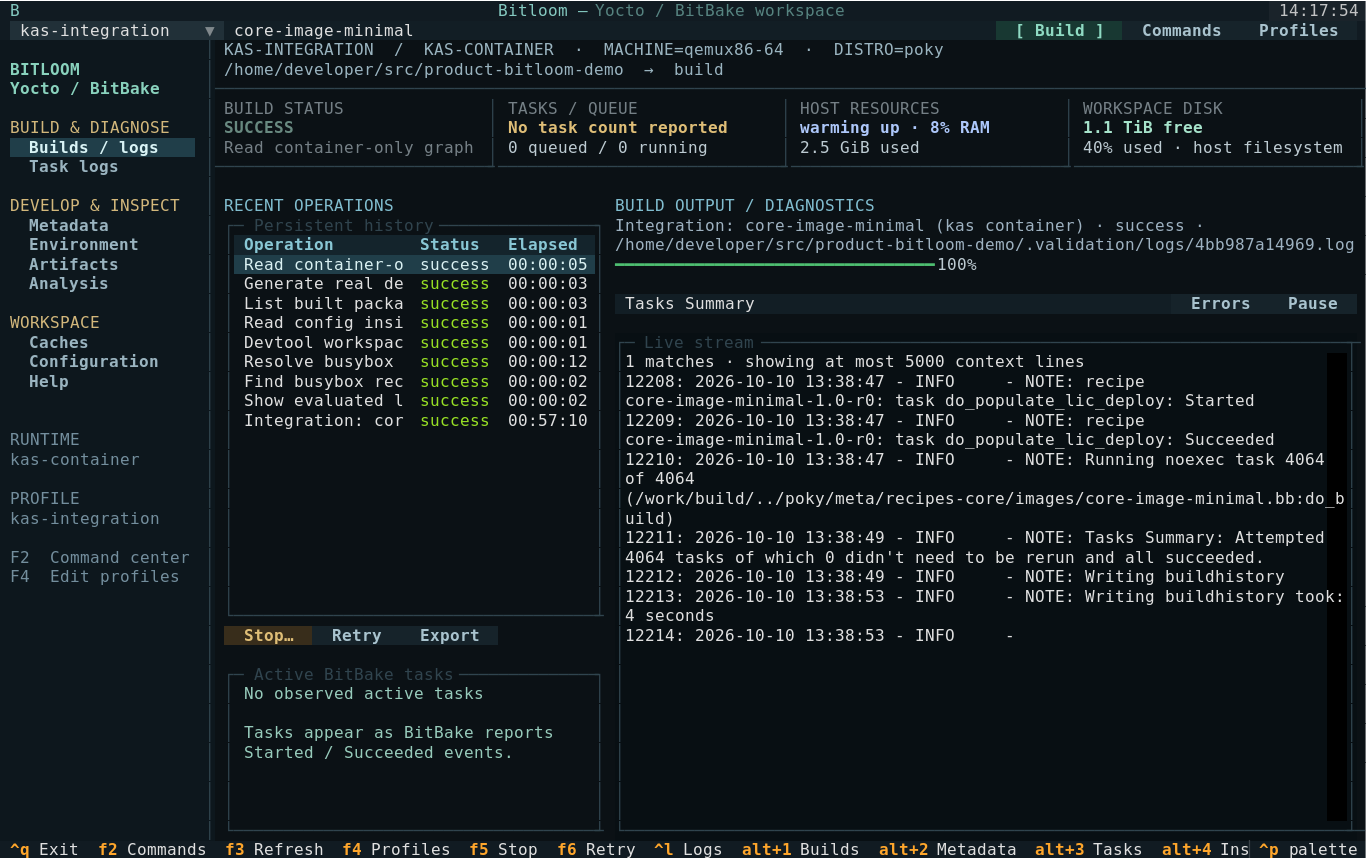The image size is (1366, 858).
Task: Open ^p palette in footer
Action: pyautogui.click(x=1307, y=850)
